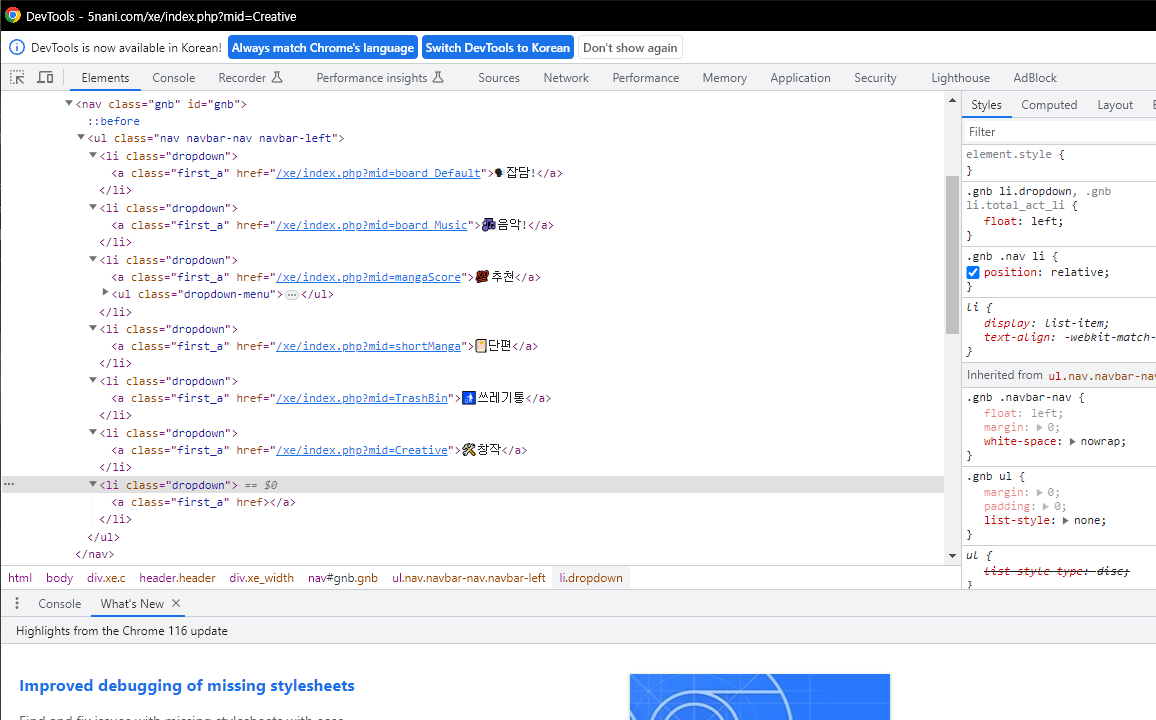Select nav#gnb.gnb in the breadcrumb
This screenshot has height=720, width=1156.
coord(343,578)
